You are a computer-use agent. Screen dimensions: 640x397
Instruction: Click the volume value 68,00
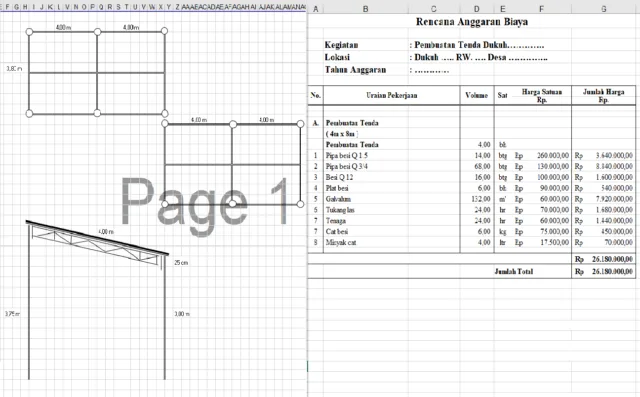pyautogui.click(x=482, y=166)
